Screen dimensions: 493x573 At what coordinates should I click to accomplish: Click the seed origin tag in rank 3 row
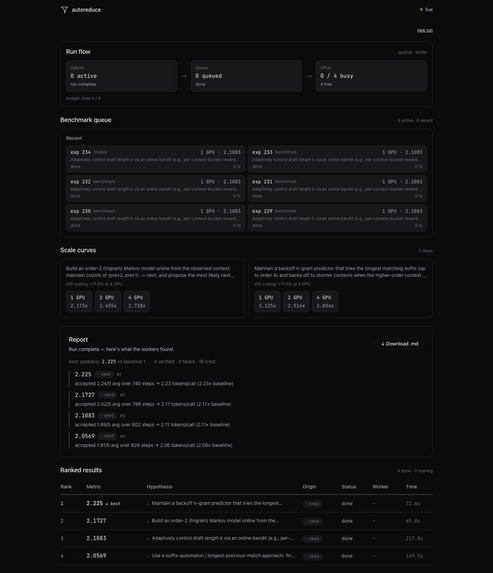(312, 539)
